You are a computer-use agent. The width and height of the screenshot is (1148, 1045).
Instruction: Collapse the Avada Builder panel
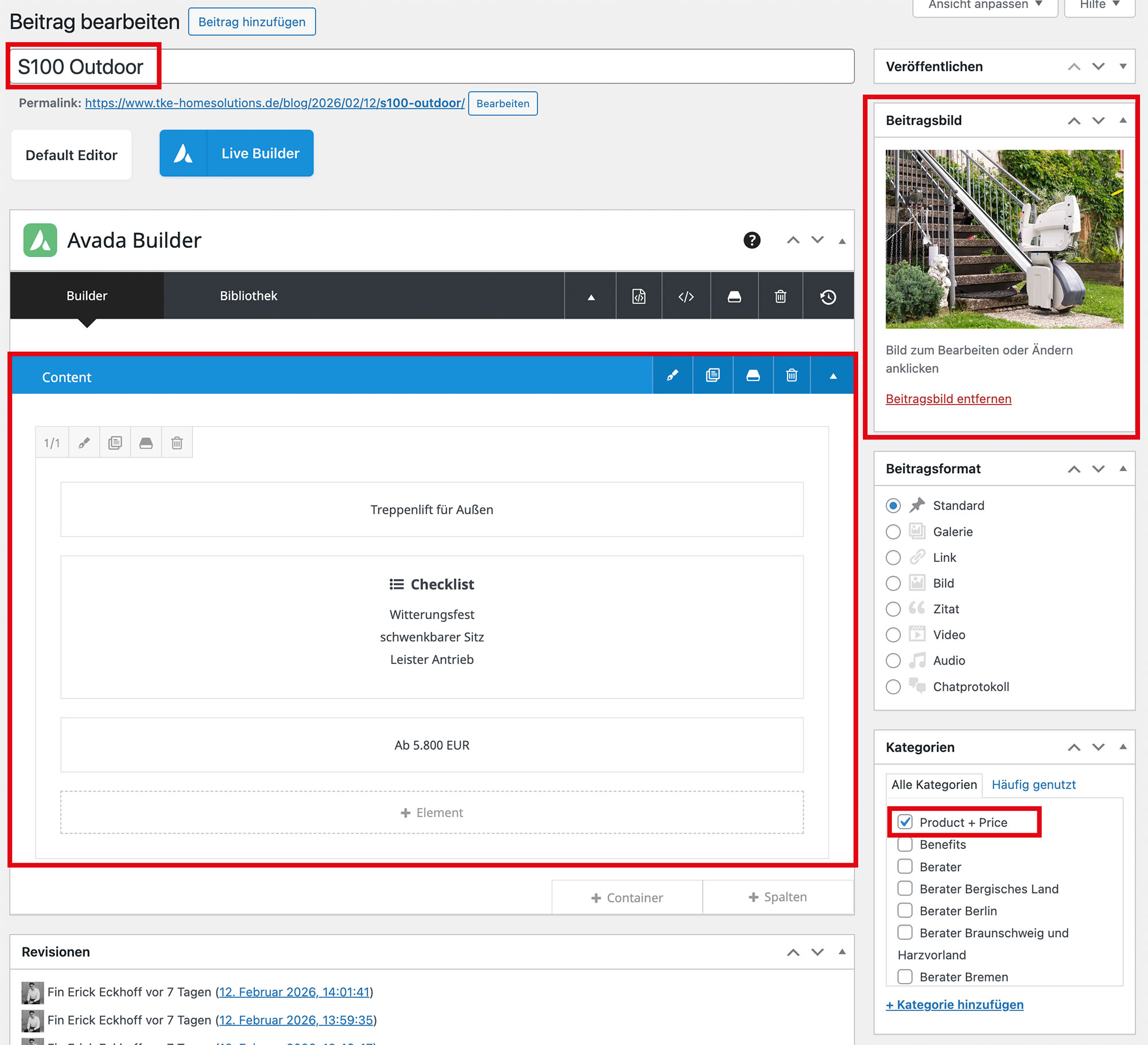(x=842, y=241)
